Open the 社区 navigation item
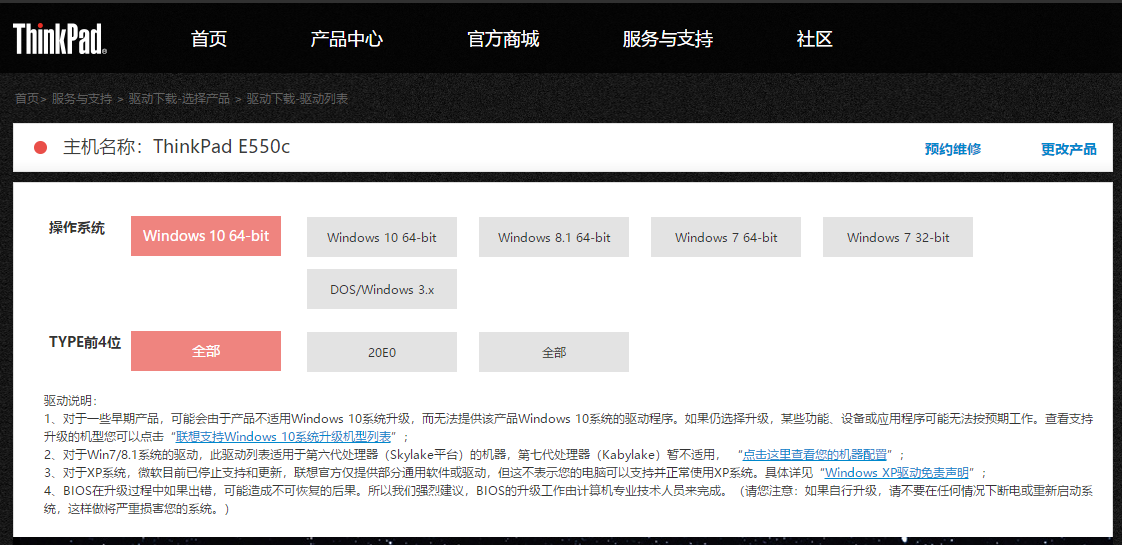 814,39
